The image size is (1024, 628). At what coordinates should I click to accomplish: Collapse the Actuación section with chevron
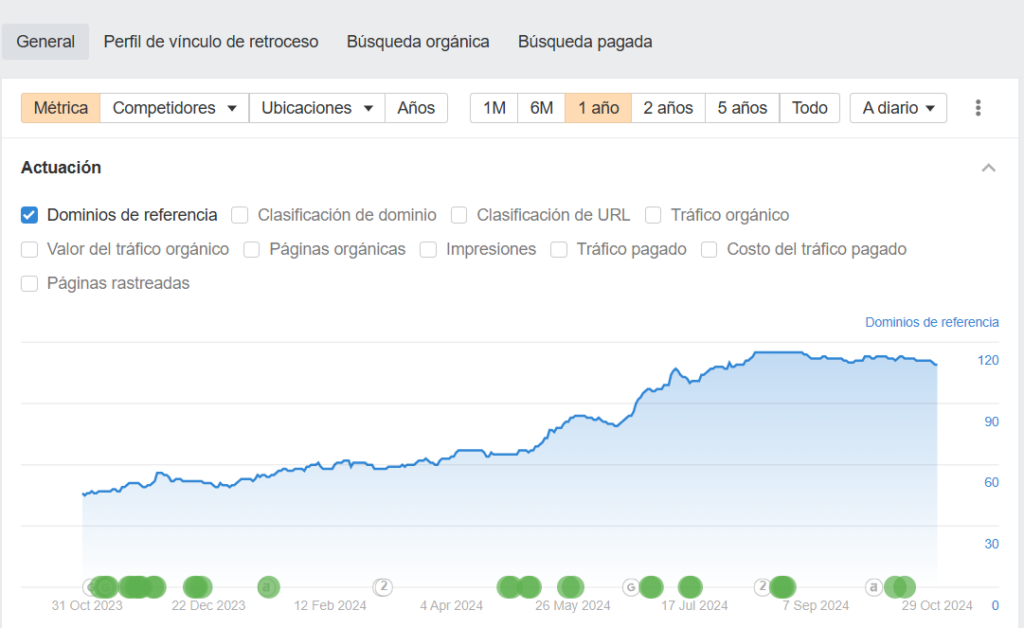click(x=988, y=168)
